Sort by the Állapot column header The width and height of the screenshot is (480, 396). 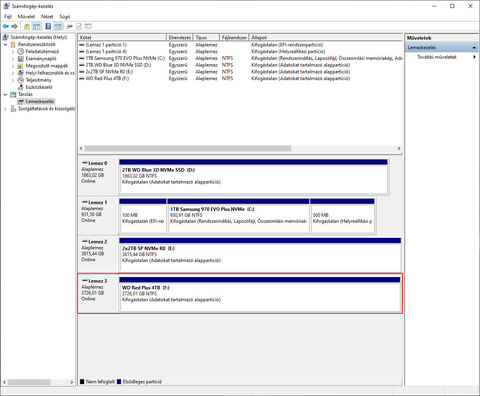tap(326, 37)
